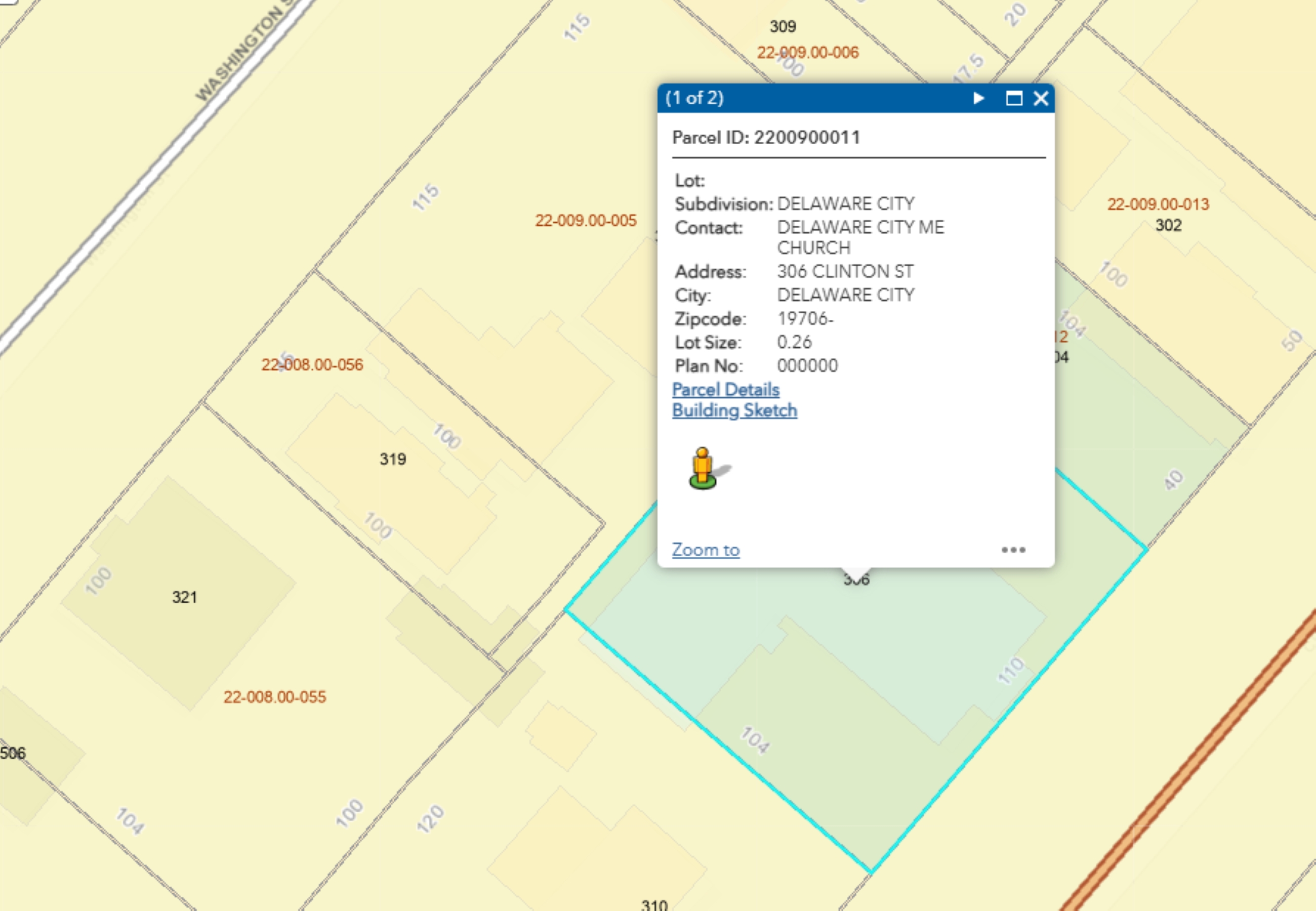Click house number 310 at bottom
Image resolution: width=1316 pixels, height=911 pixels.
tap(654, 905)
